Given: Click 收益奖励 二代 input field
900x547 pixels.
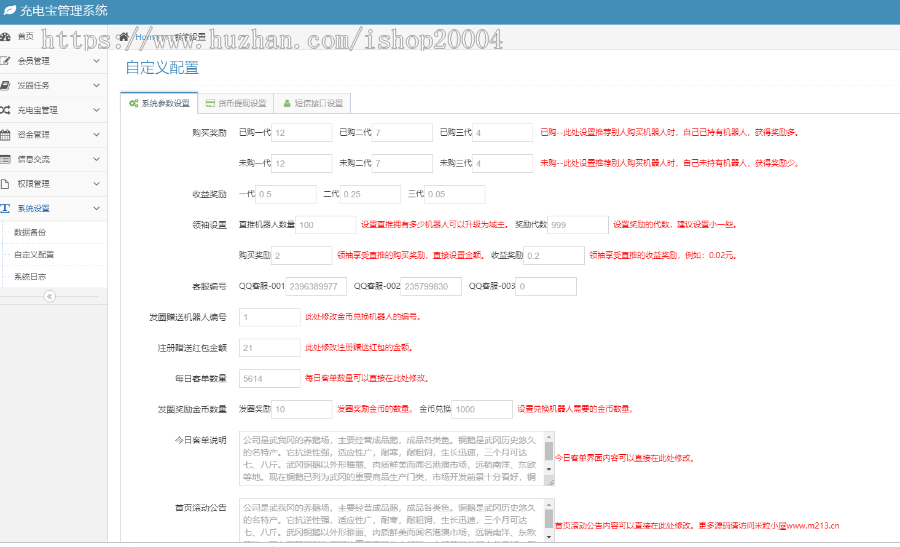Looking at the screenshot, I should pos(370,194).
